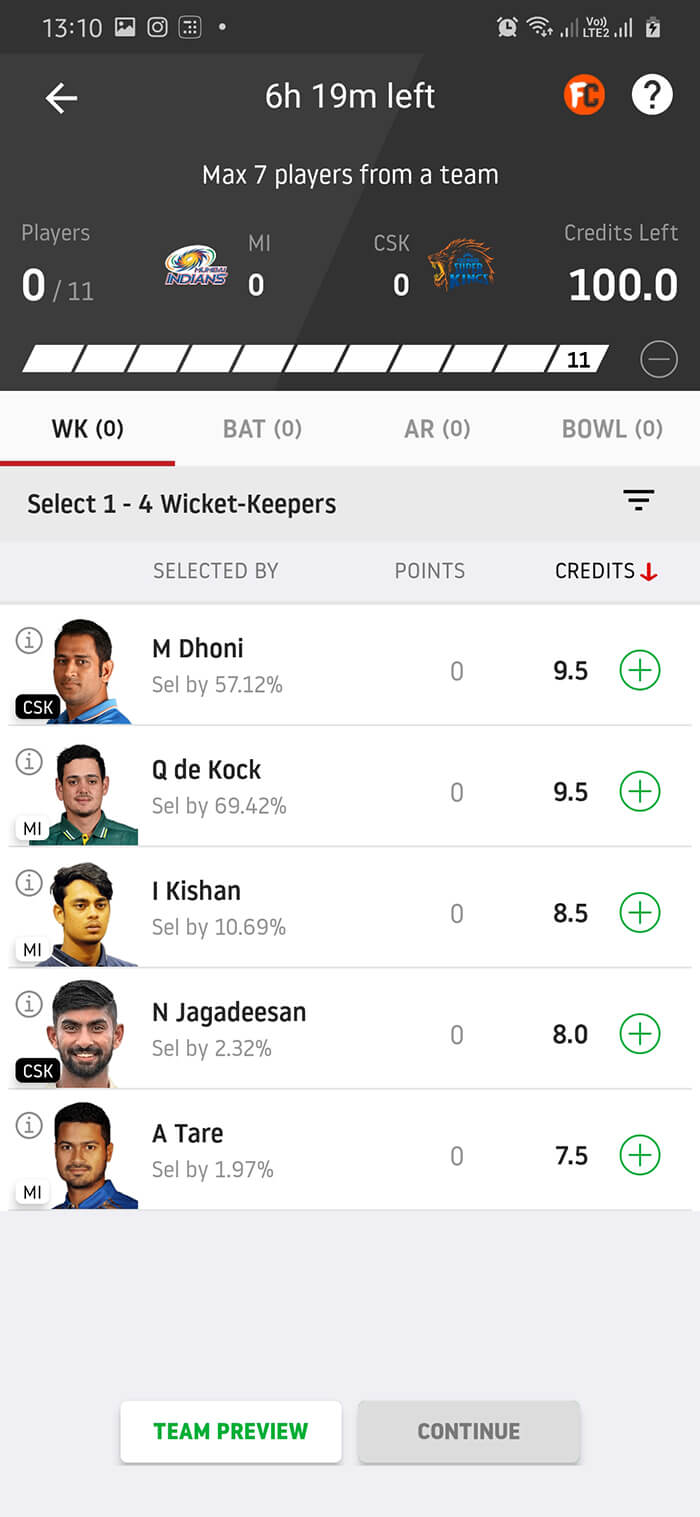
Task: Sort list by Selected By column
Action: (x=215, y=571)
